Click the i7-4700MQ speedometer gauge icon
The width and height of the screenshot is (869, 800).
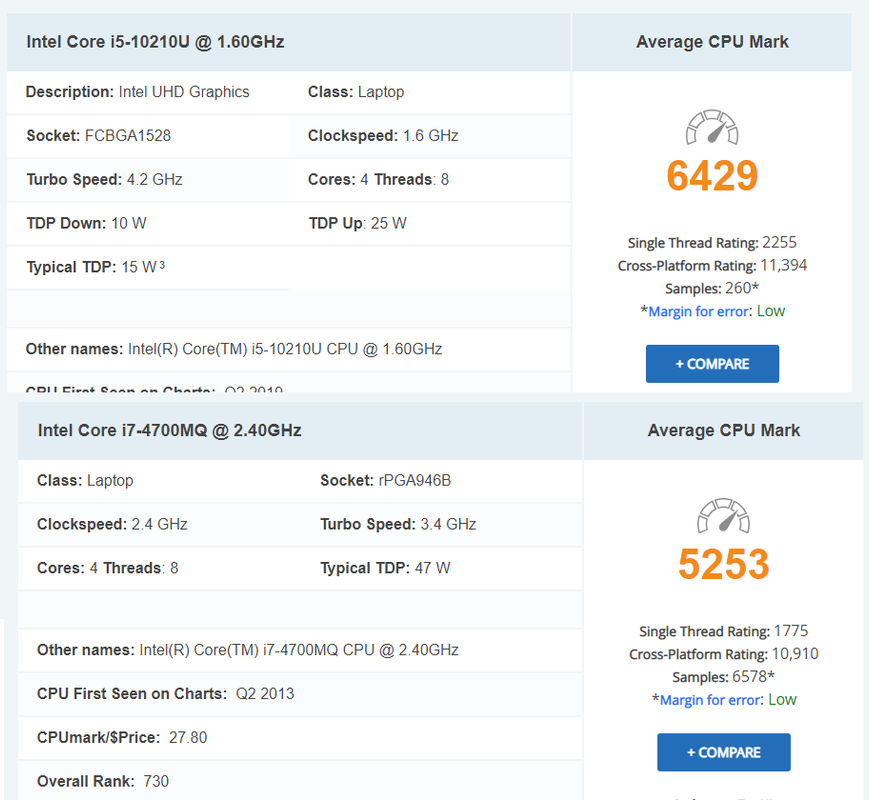(723, 516)
